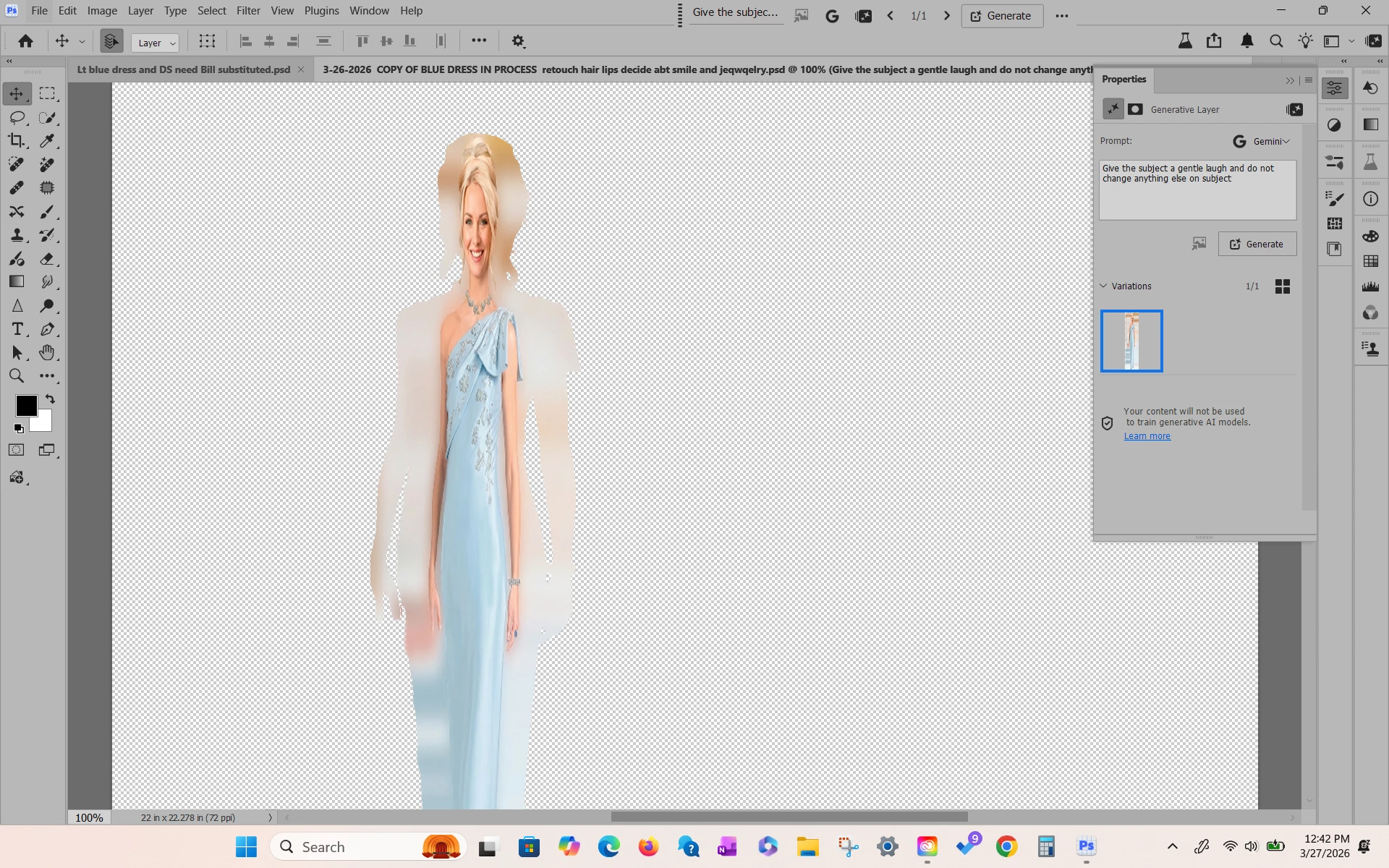
Task: Toggle the variations grid view
Action: (1282, 286)
